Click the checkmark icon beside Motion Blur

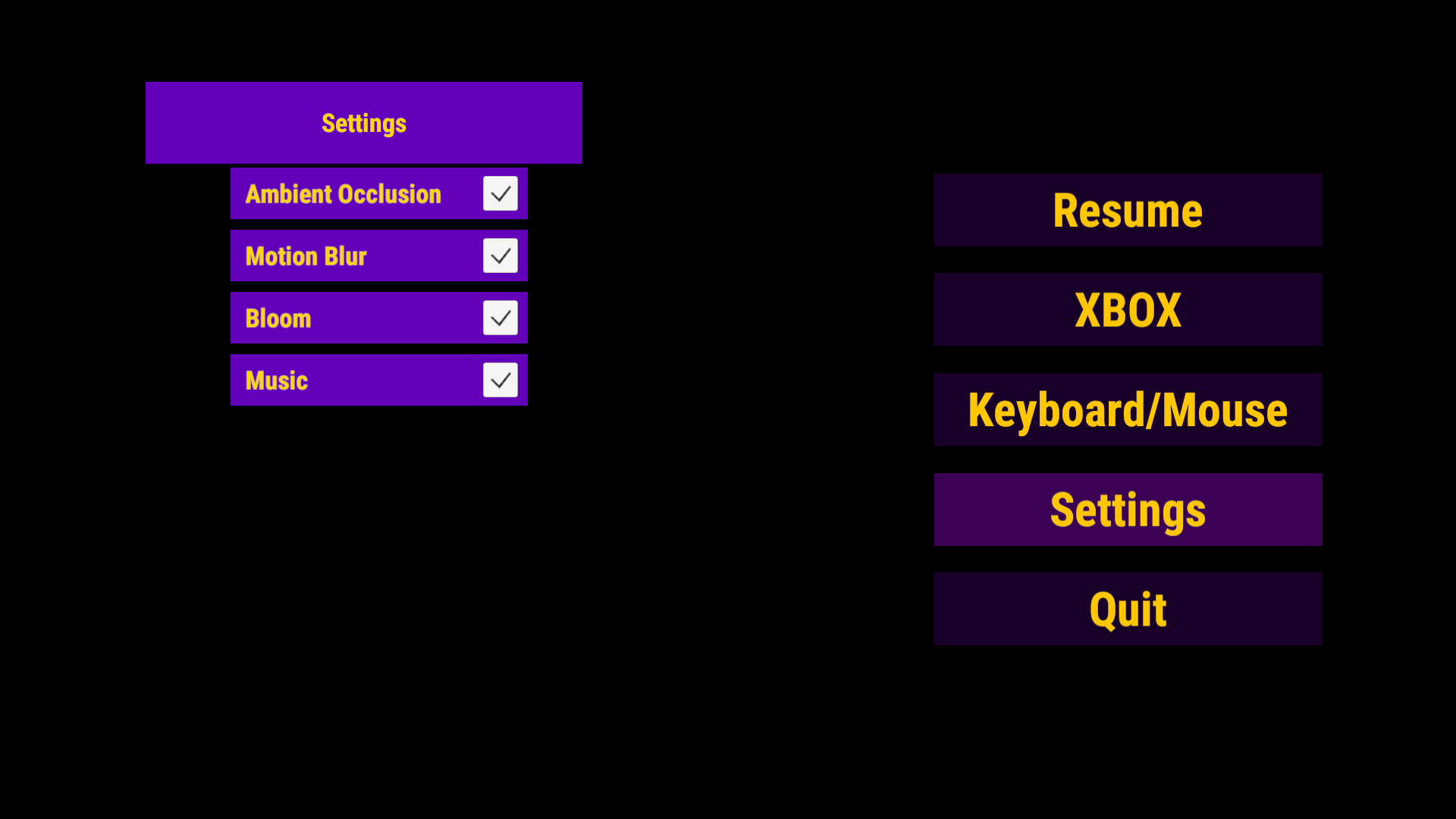pyautogui.click(x=500, y=256)
